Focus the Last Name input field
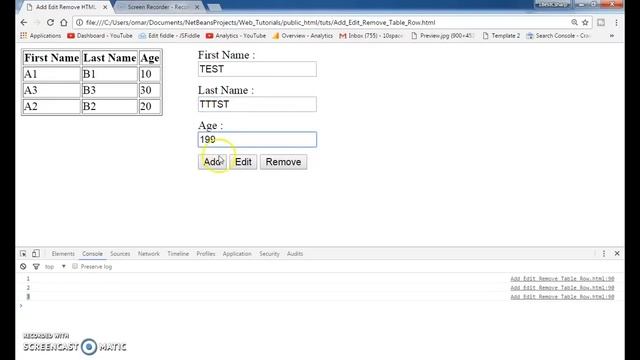 pos(257,104)
